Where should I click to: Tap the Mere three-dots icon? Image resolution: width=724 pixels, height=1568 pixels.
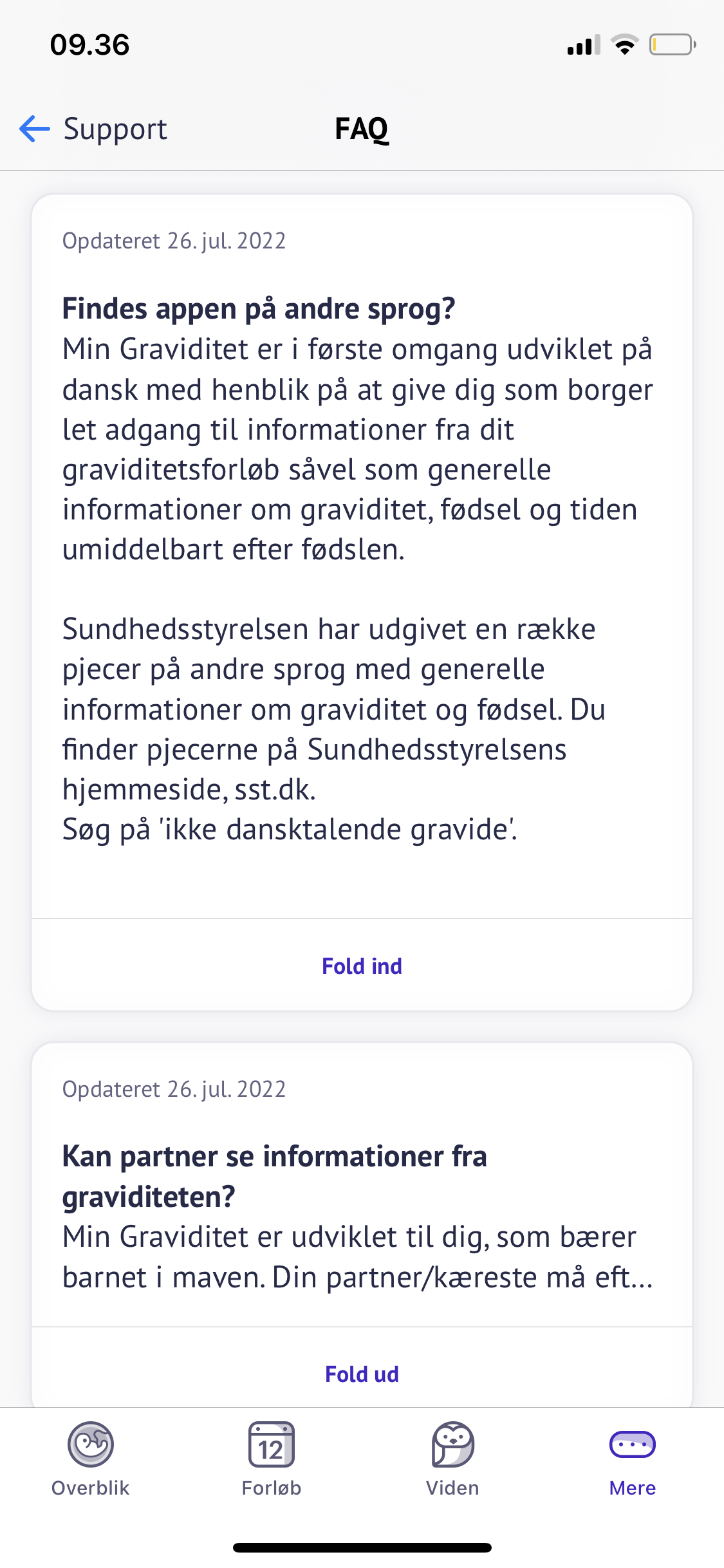click(x=632, y=1444)
